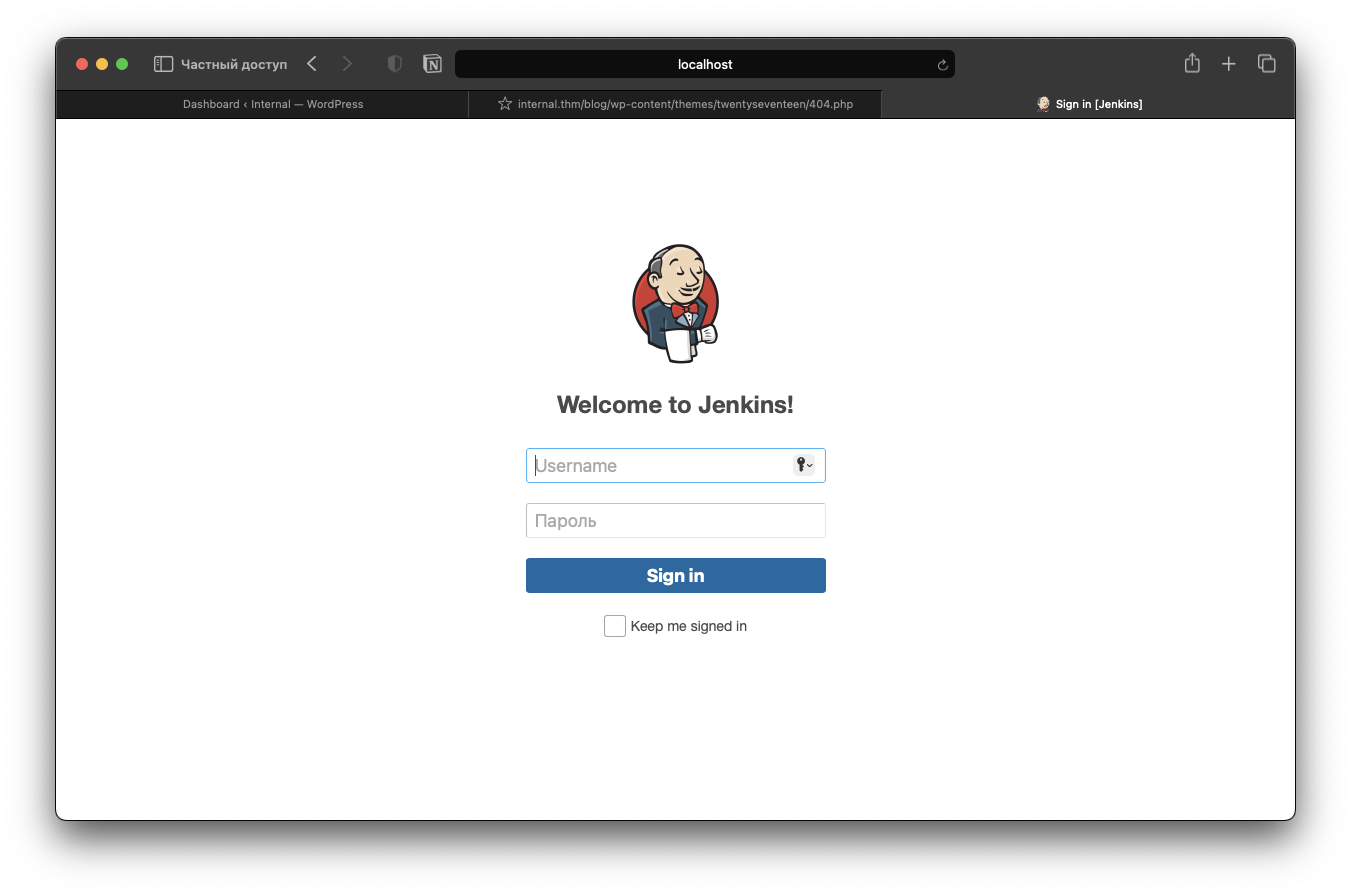Screen dimensions: 1351x894
Task: Click the Частный доступ private label
Action: [233, 64]
